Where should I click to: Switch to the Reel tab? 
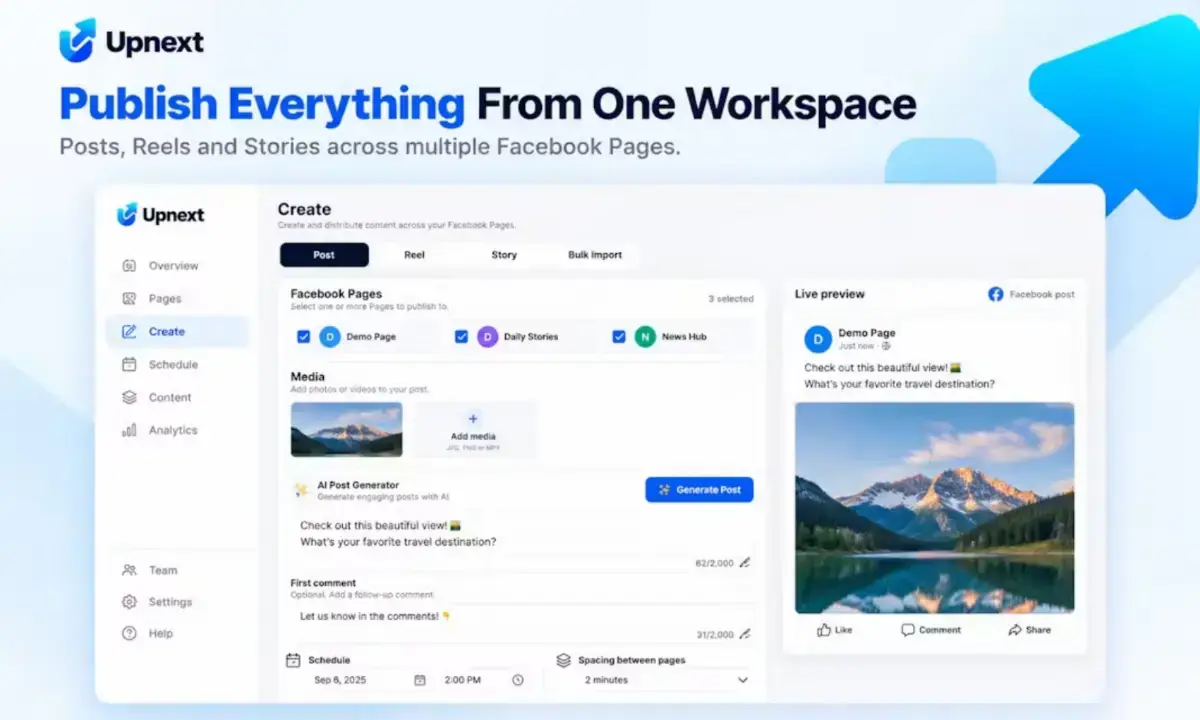(414, 255)
